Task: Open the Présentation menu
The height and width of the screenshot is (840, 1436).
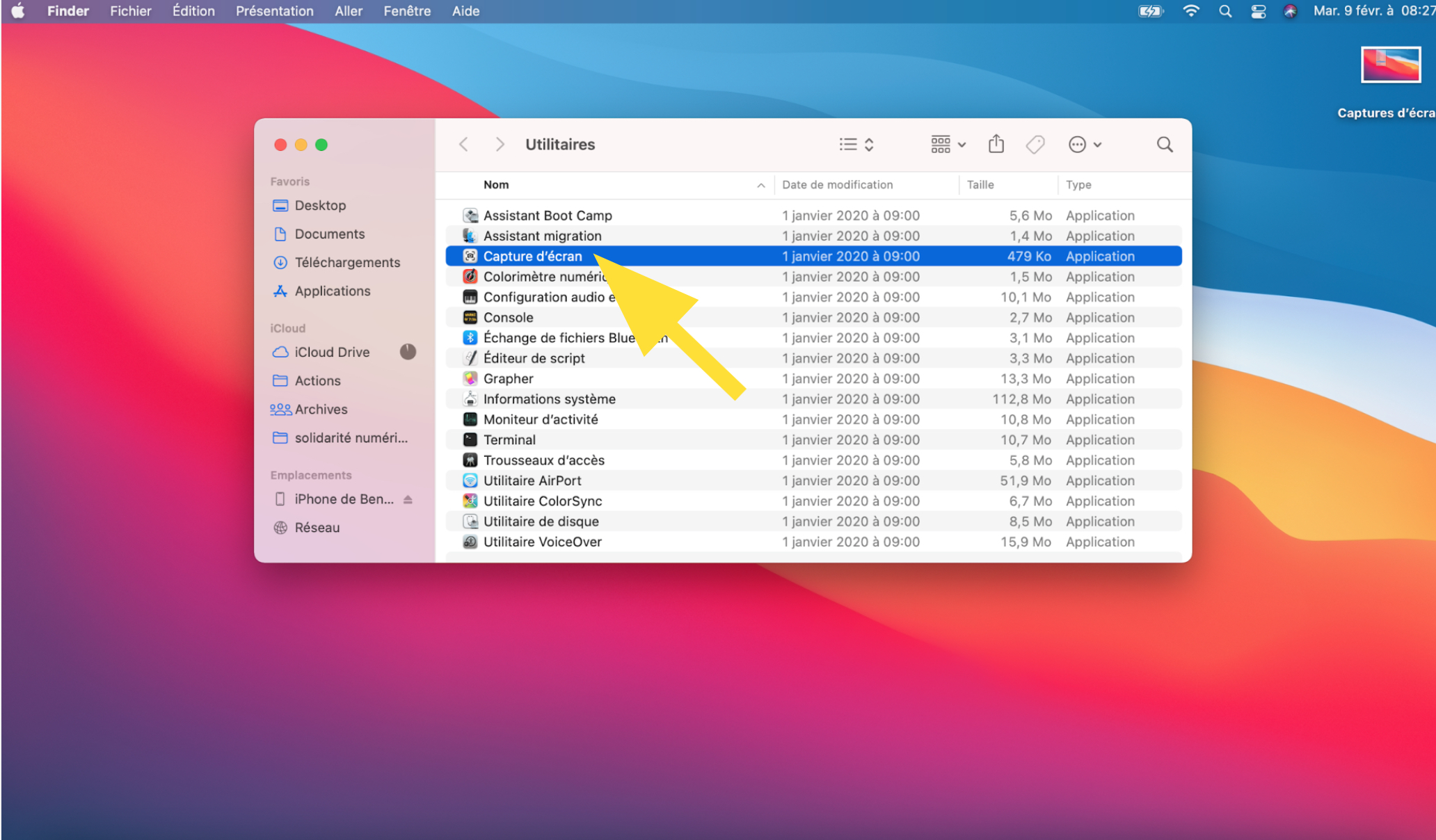Action: point(274,11)
